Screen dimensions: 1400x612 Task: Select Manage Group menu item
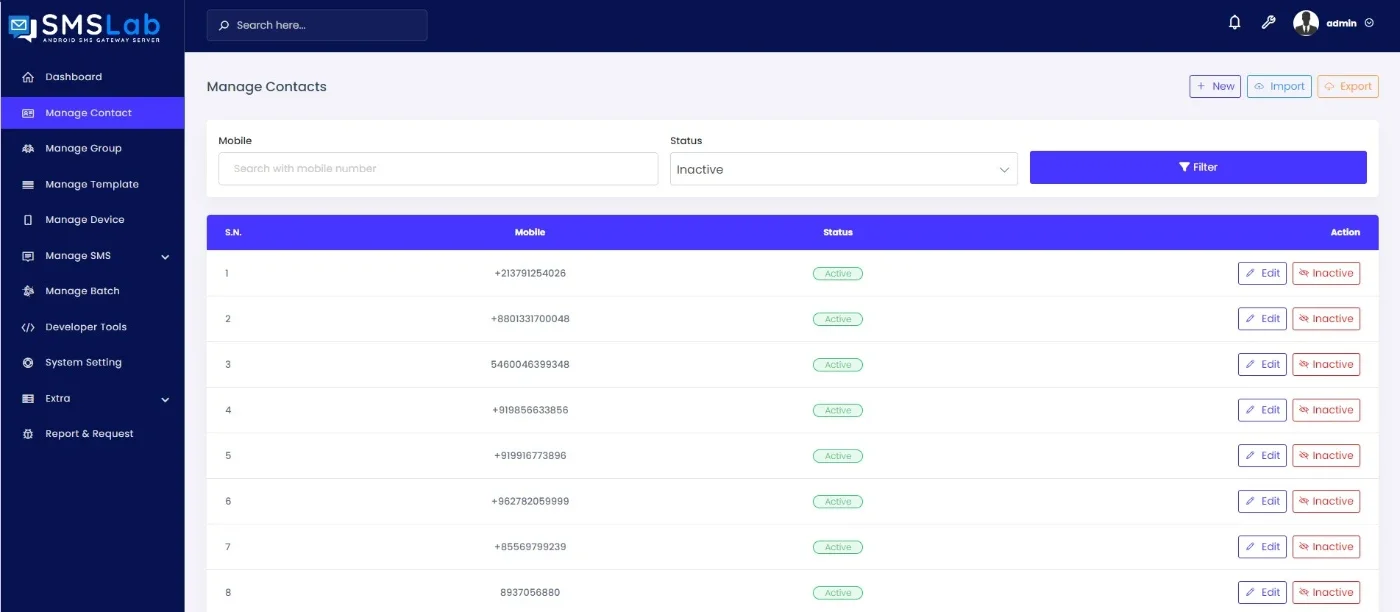click(83, 149)
